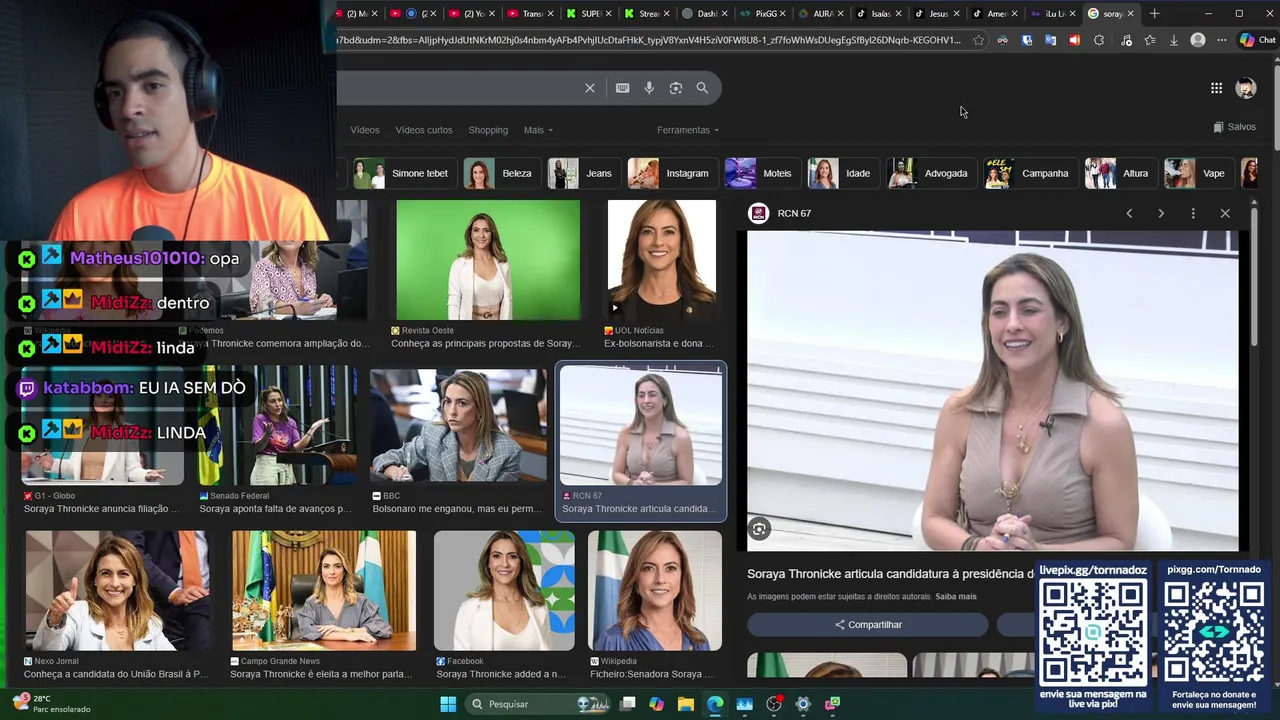Open Task View on the taskbar

pyautogui.click(x=627, y=704)
